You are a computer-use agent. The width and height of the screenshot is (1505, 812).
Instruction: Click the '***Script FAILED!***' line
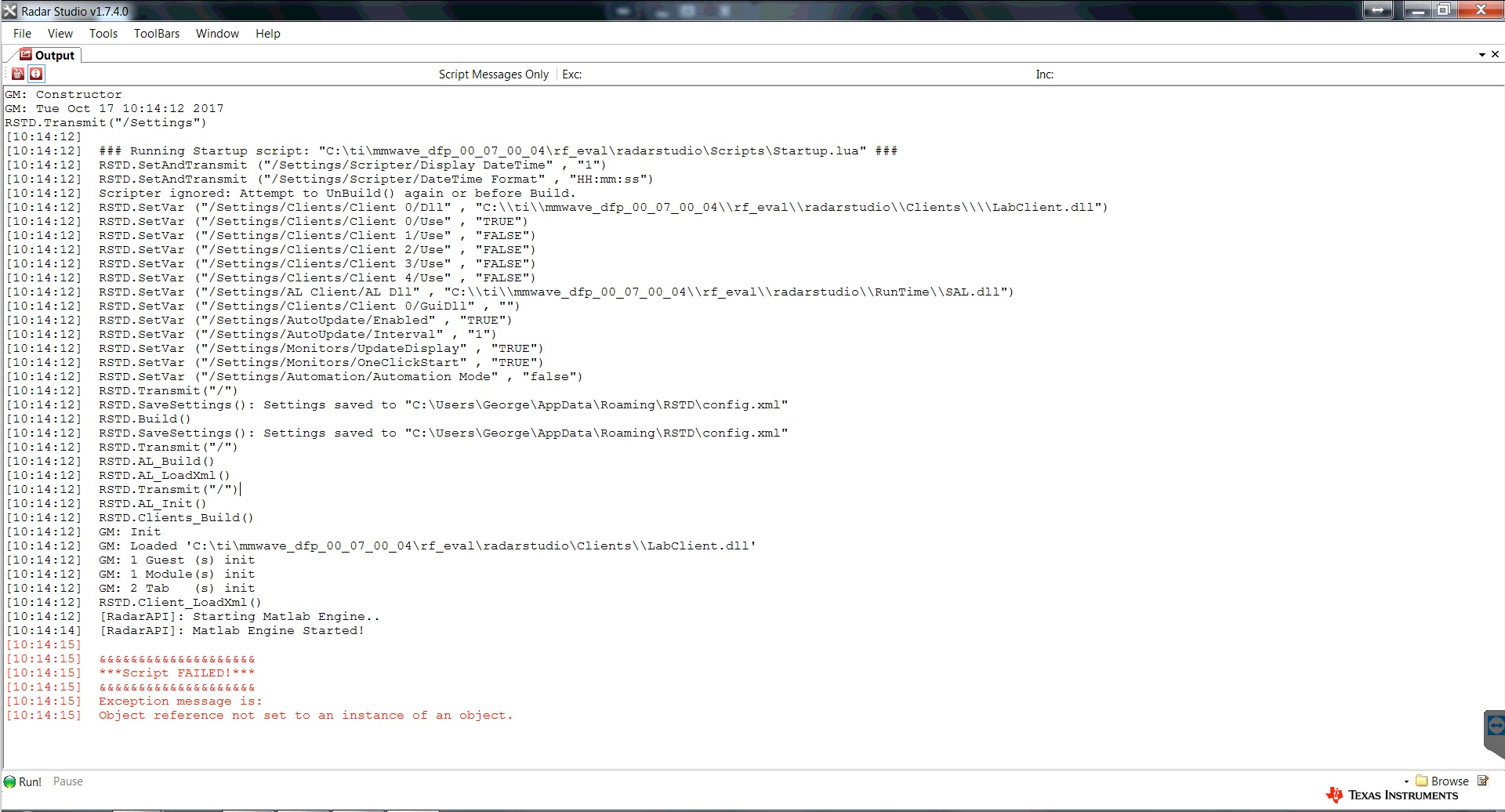tap(177, 672)
